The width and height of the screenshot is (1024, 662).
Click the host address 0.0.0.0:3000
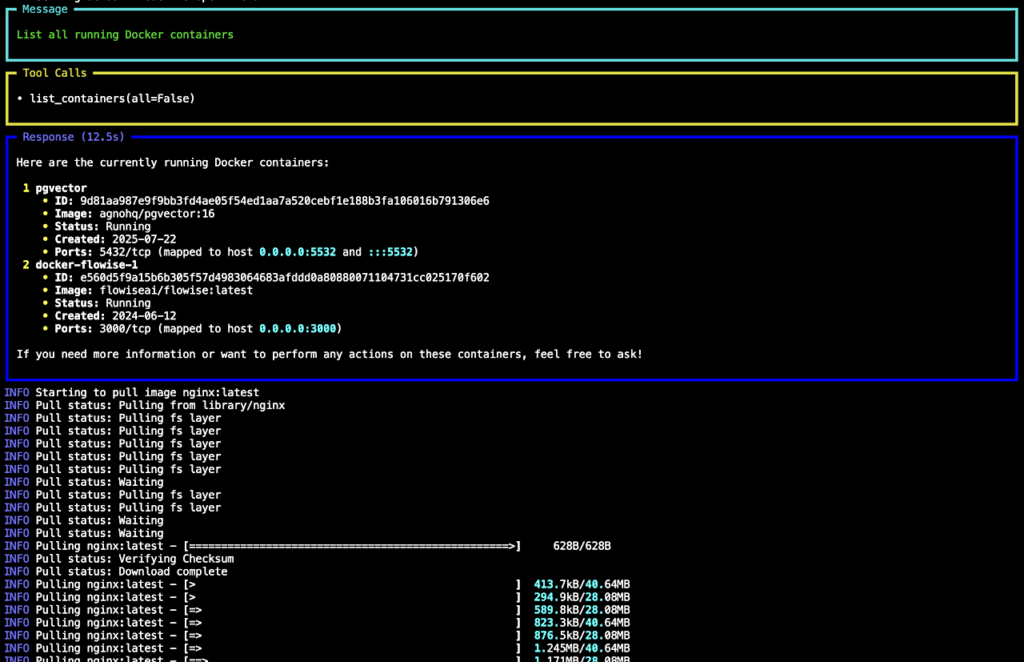[297, 329]
